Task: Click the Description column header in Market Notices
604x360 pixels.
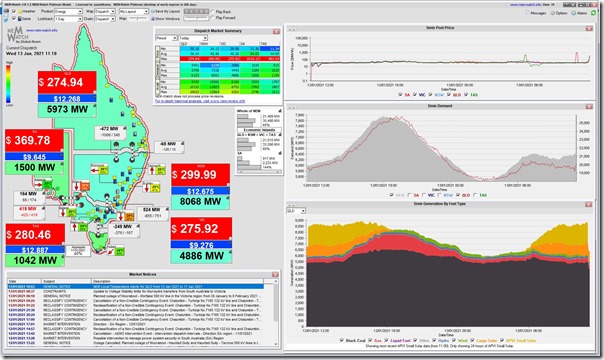Action: [177, 281]
